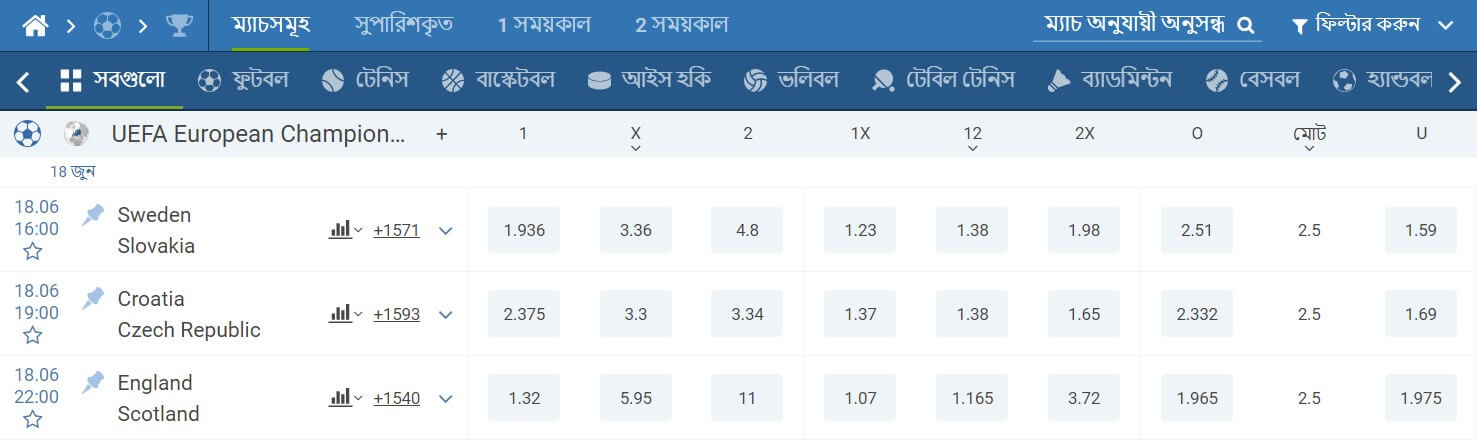Pin the Croatia vs Czech Republic match
The height and width of the screenshot is (441, 1477).
[93, 298]
